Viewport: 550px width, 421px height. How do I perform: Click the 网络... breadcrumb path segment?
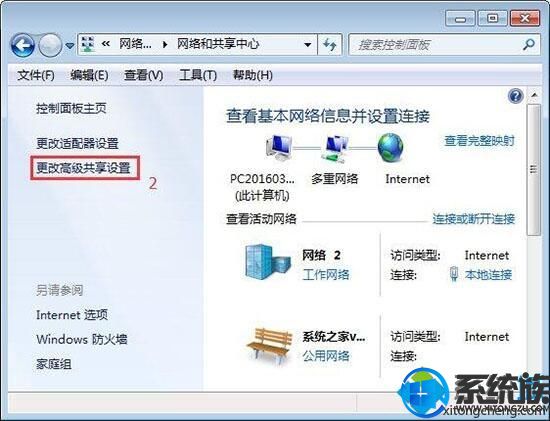point(135,44)
